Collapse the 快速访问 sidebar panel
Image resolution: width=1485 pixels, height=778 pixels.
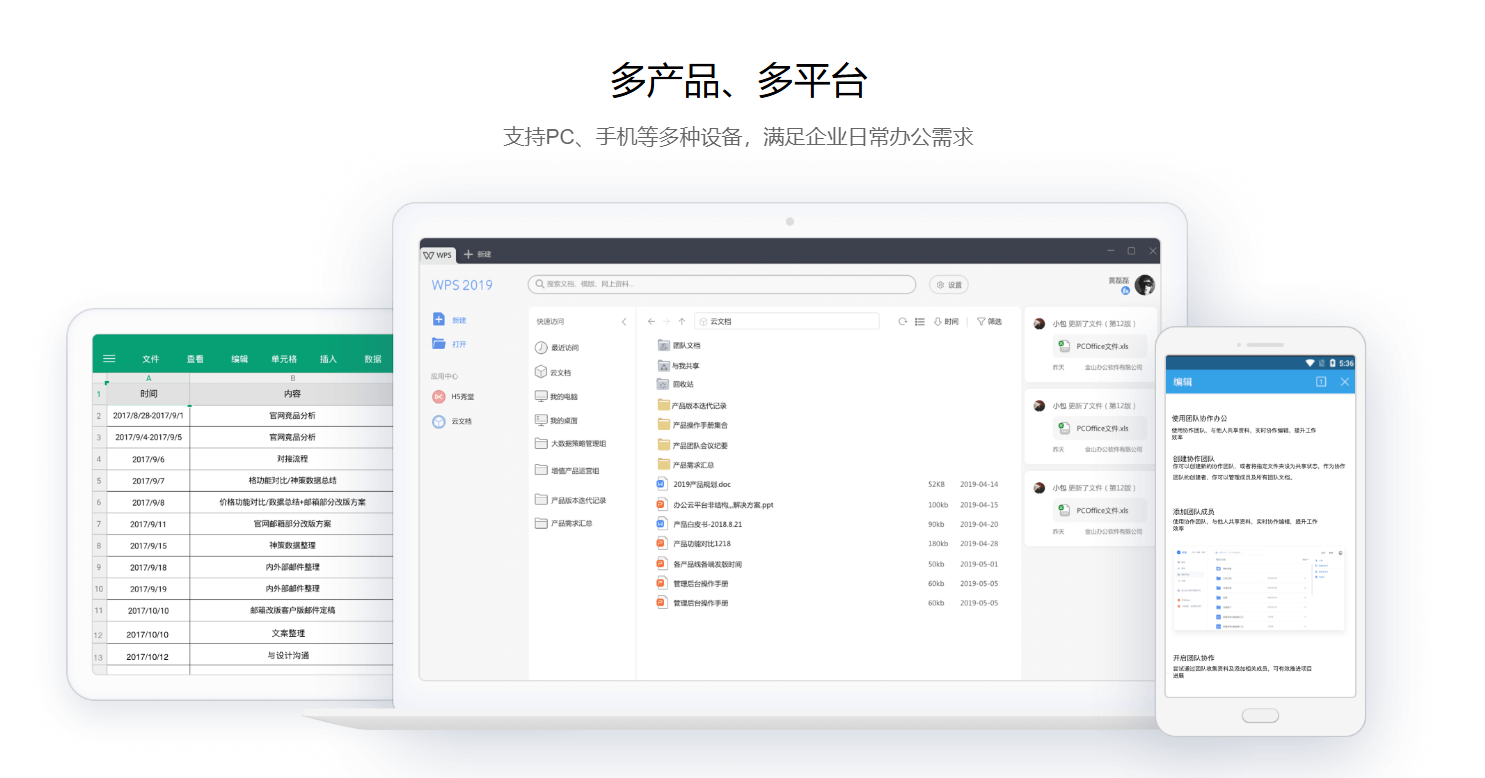[624, 320]
